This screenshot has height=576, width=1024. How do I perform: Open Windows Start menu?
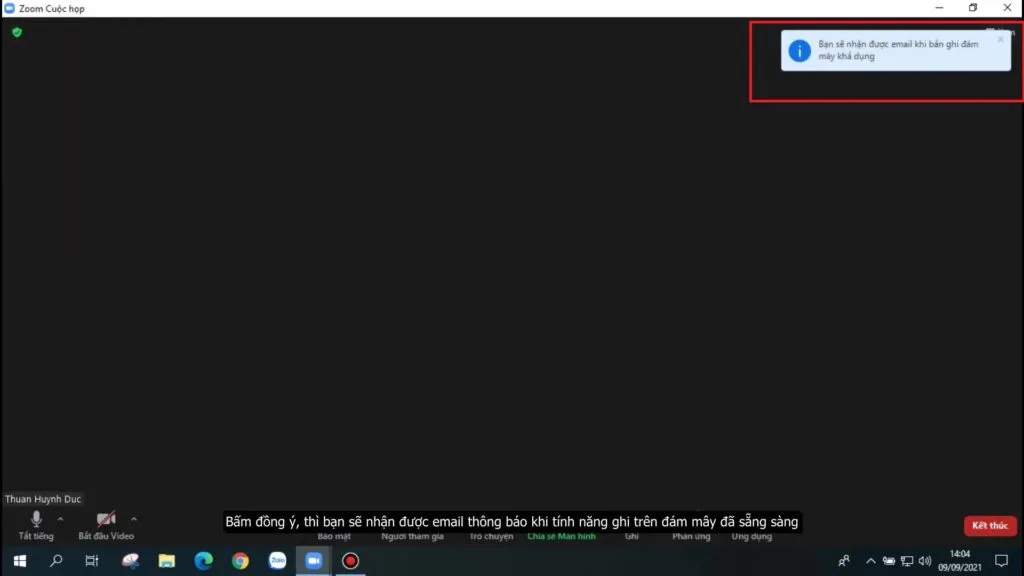tap(19, 561)
